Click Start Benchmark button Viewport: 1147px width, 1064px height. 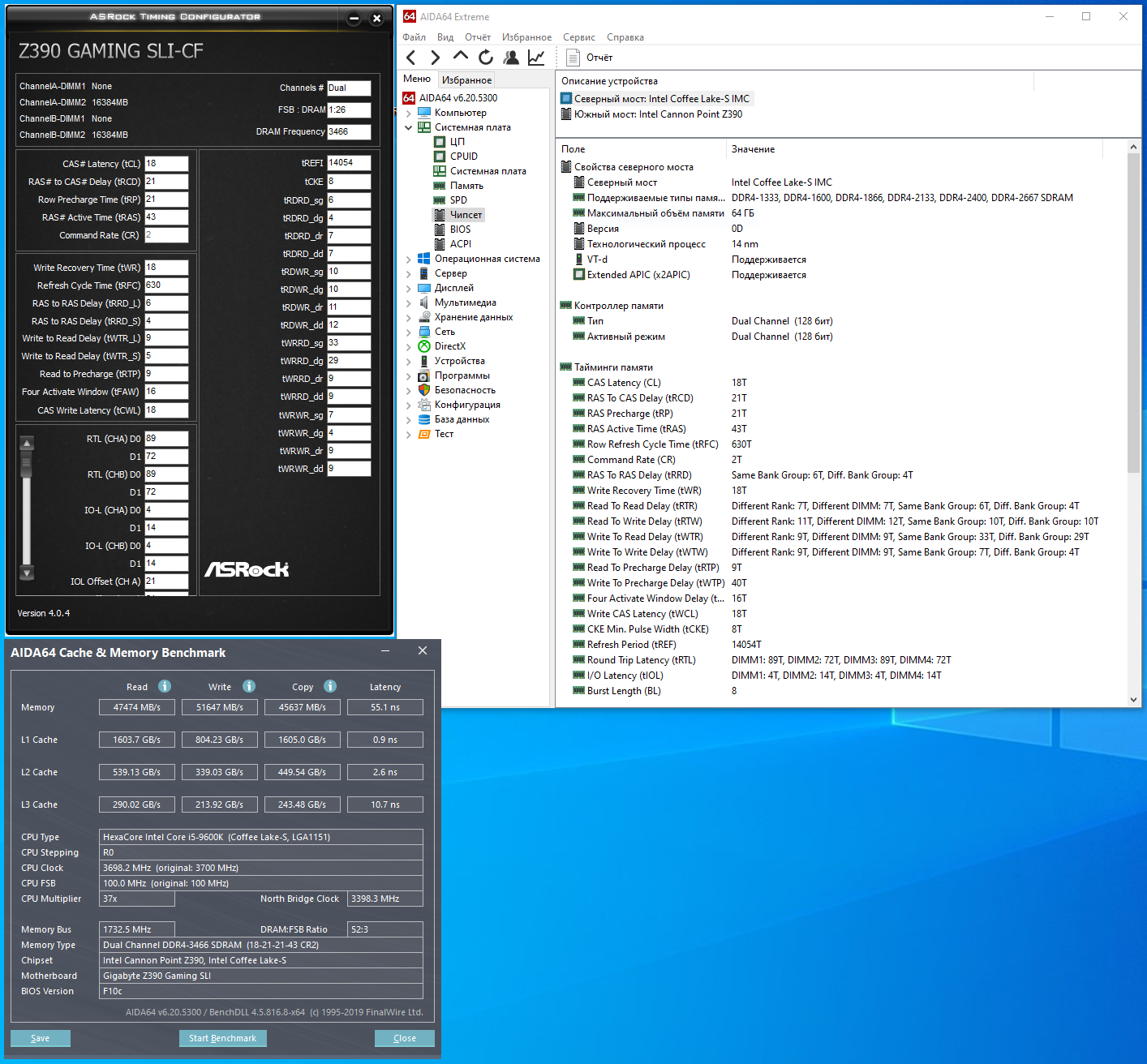click(223, 1038)
